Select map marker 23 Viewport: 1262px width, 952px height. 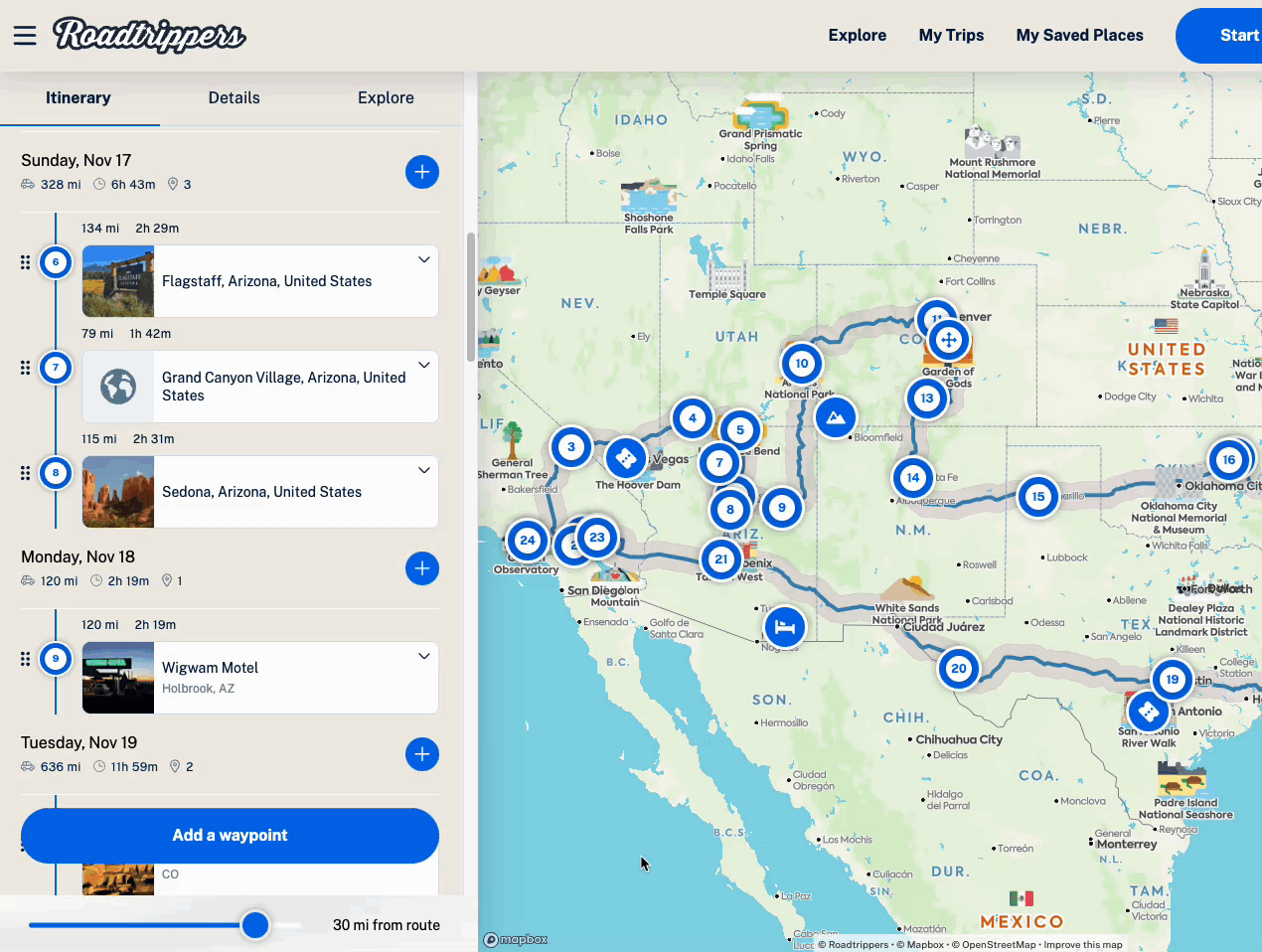pyautogui.click(x=597, y=538)
